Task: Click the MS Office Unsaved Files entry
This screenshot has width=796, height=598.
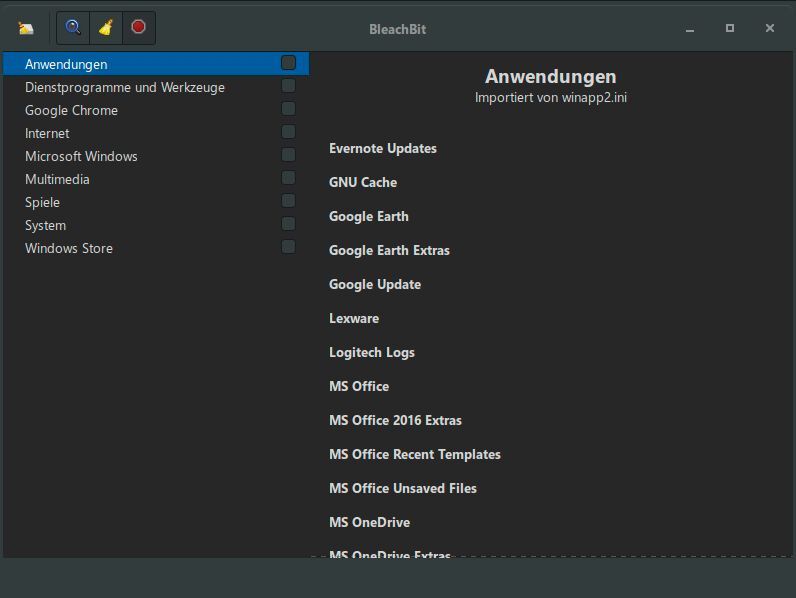Action: (x=403, y=488)
